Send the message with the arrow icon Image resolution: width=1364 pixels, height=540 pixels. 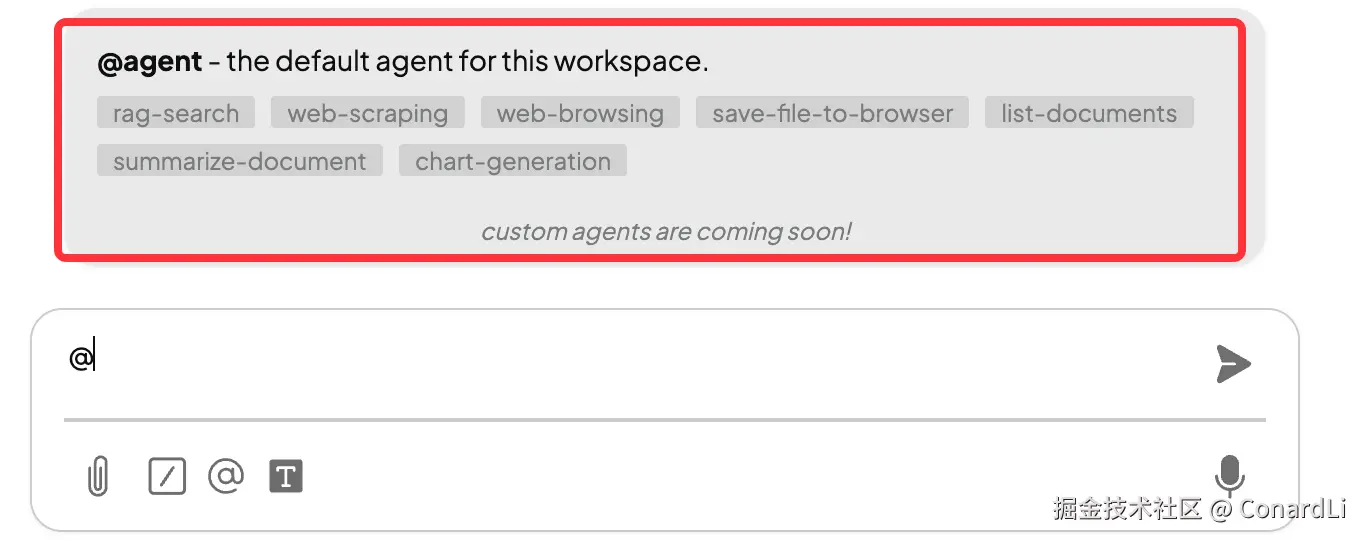tap(1233, 364)
